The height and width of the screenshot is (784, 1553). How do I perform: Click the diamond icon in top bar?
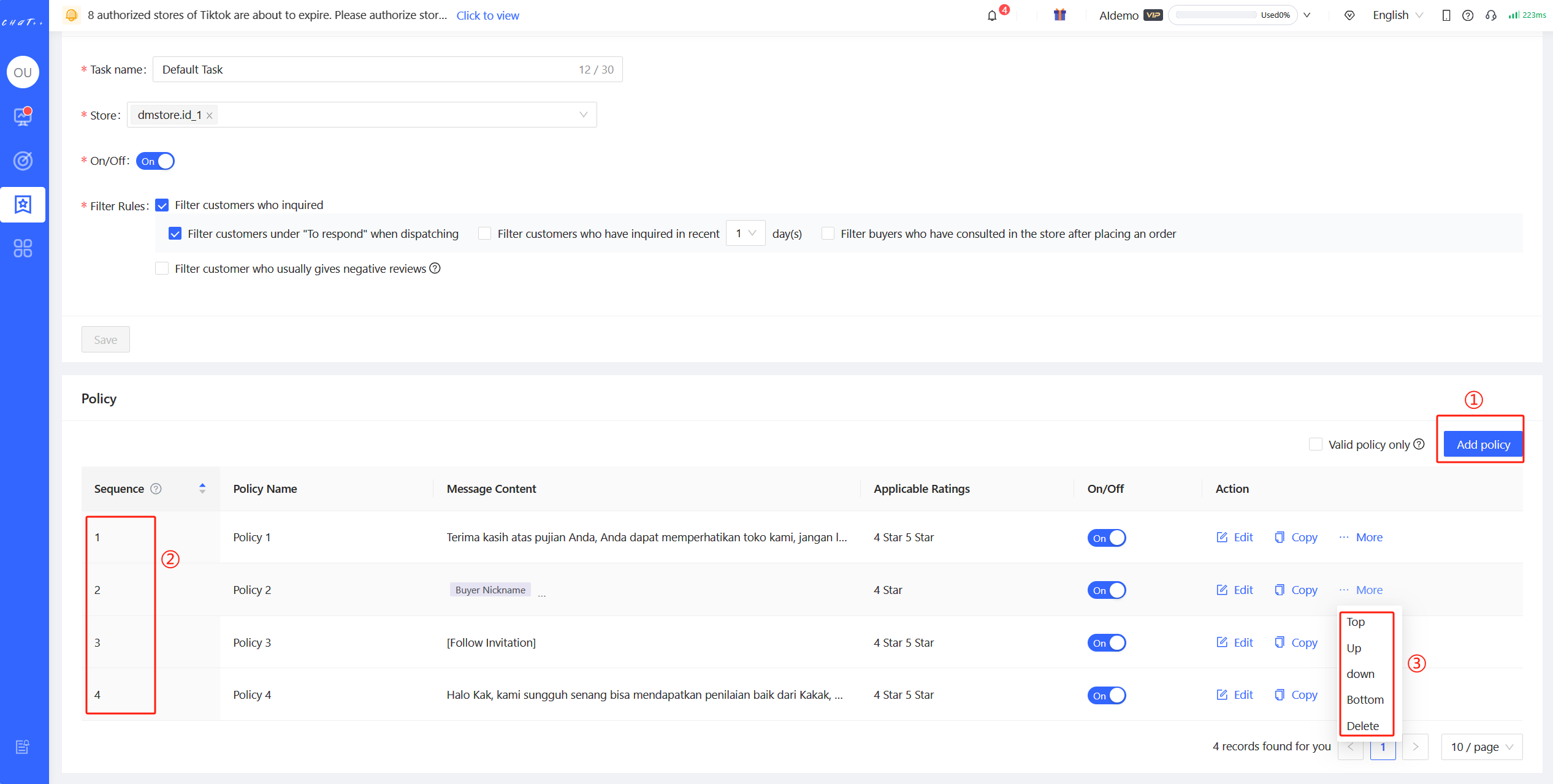[x=1349, y=15]
